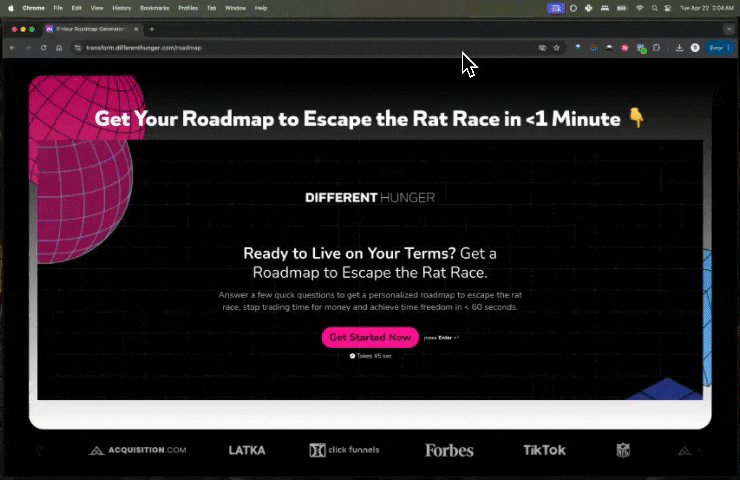Click the blue Error button in toolbar

click(x=719, y=48)
